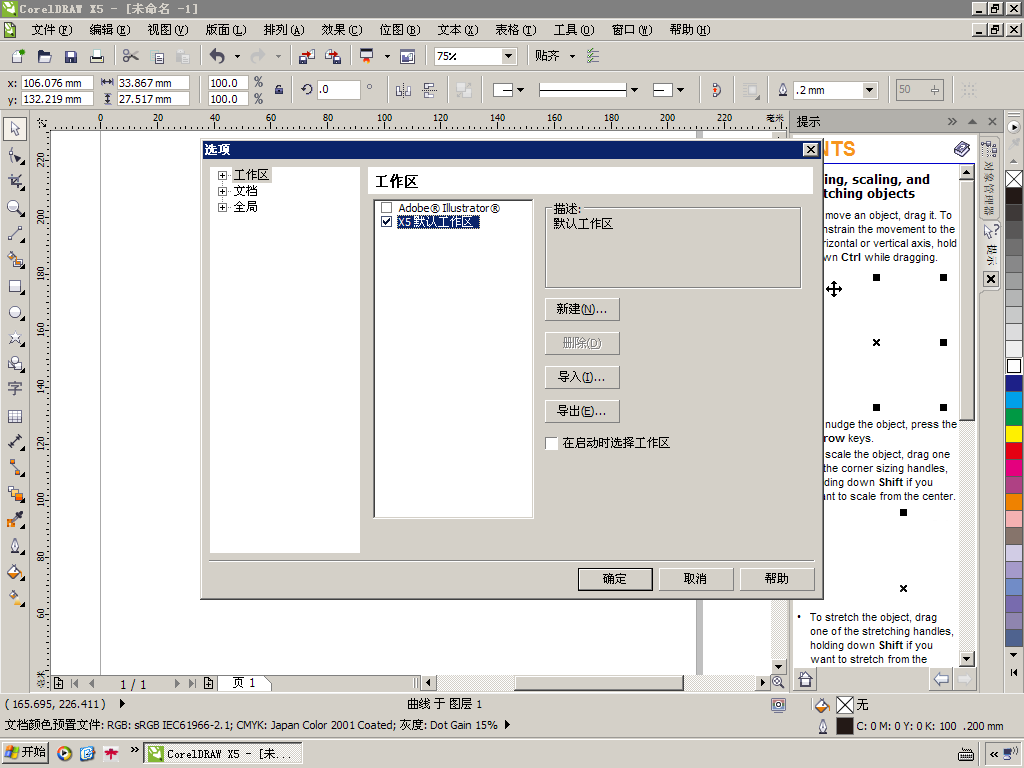
Task: Check the Adobe Illustrator workspace checkbox
Action: pos(387,208)
